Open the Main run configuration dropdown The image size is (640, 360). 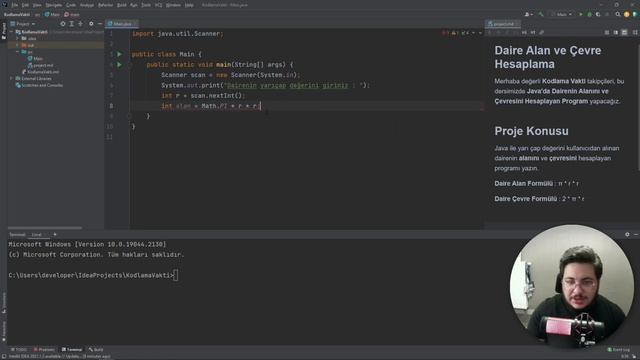562,14
